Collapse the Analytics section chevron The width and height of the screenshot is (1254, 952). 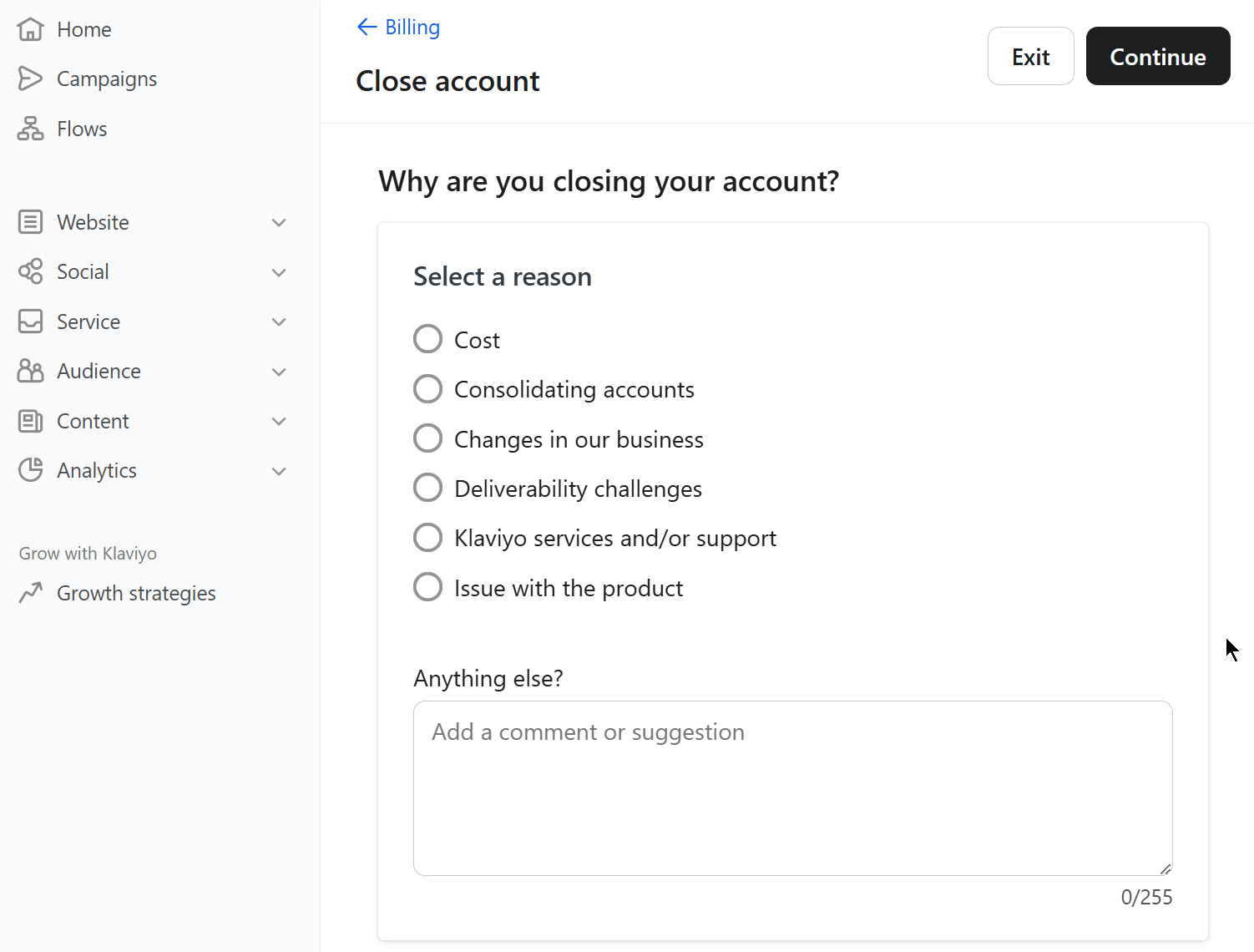pos(278,471)
